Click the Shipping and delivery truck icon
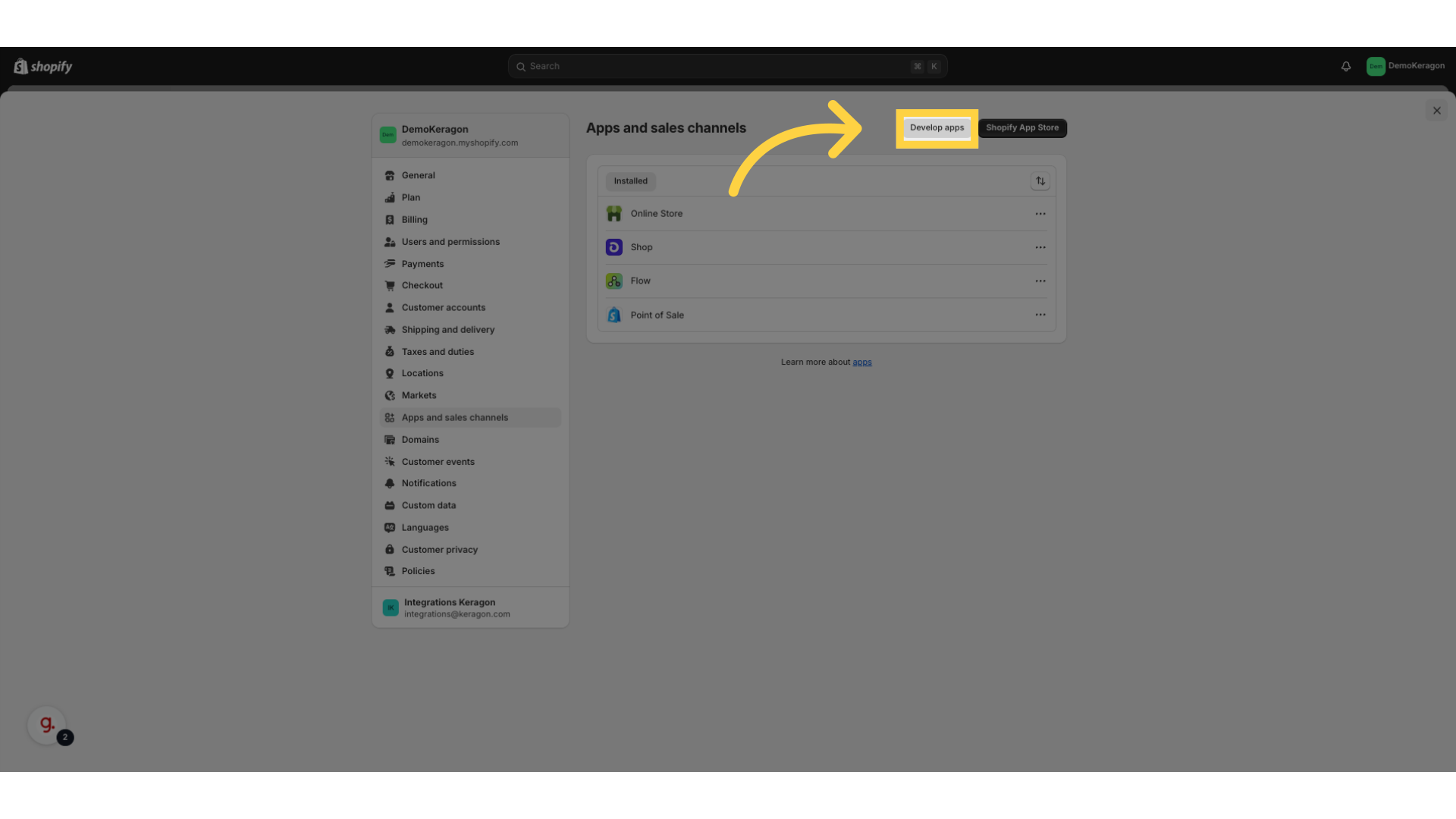Viewport: 1456px width, 819px height. [390, 330]
